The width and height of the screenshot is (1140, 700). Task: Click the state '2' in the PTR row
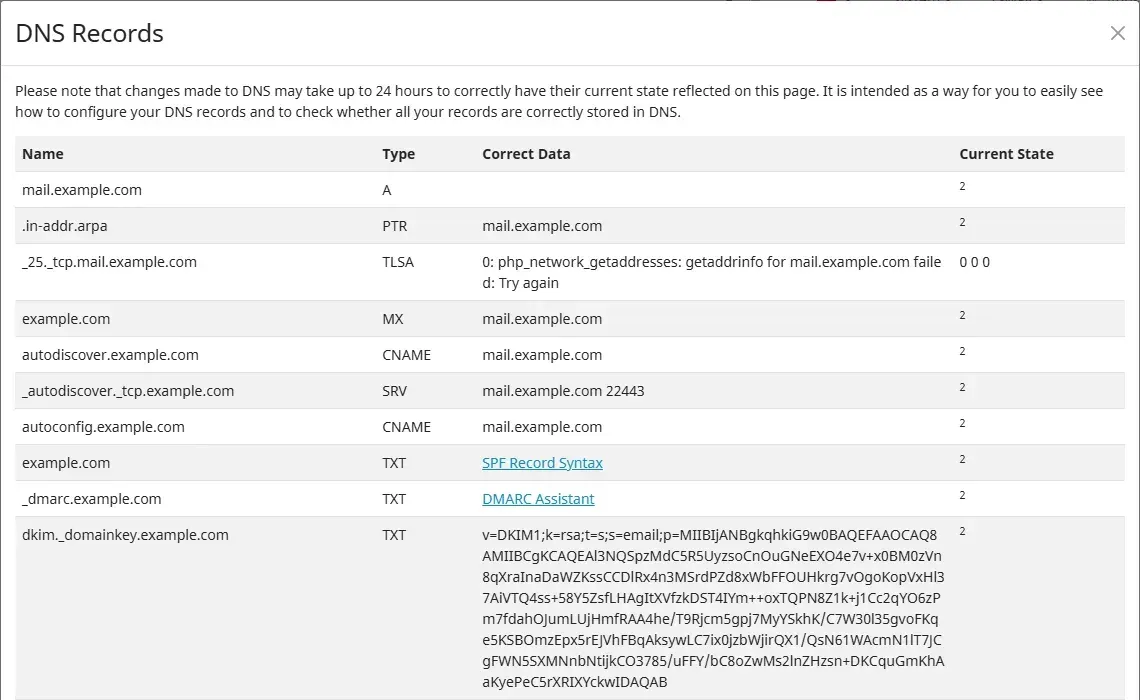point(963,222)
